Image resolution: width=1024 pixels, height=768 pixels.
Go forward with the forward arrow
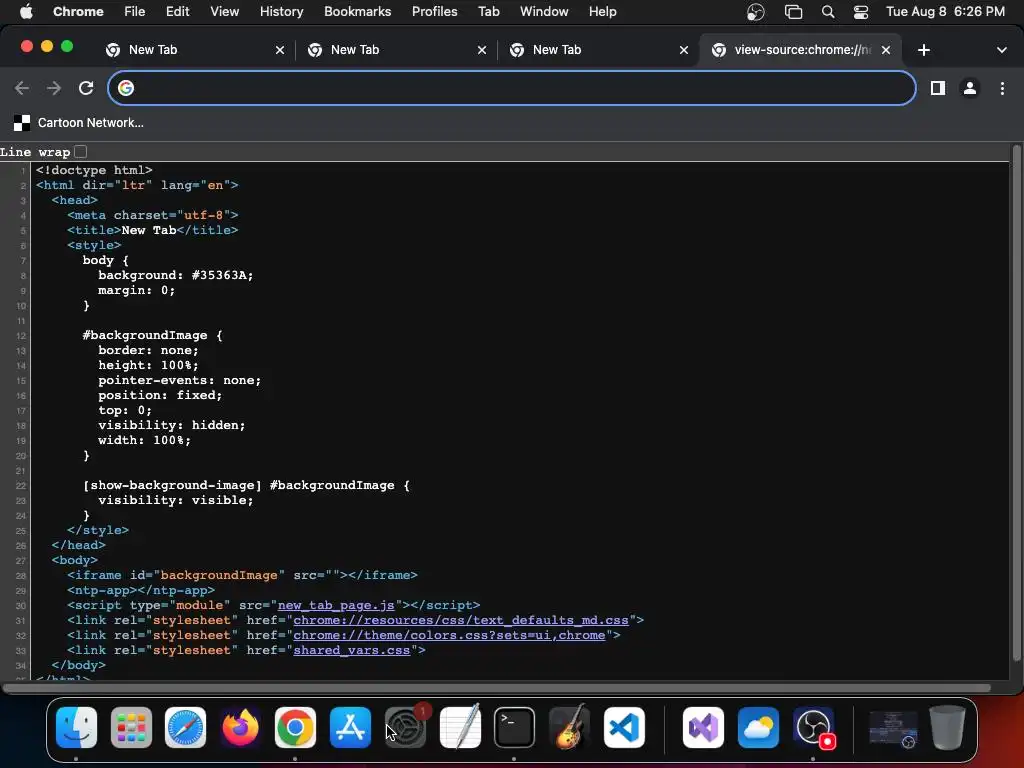coord(54,88)
